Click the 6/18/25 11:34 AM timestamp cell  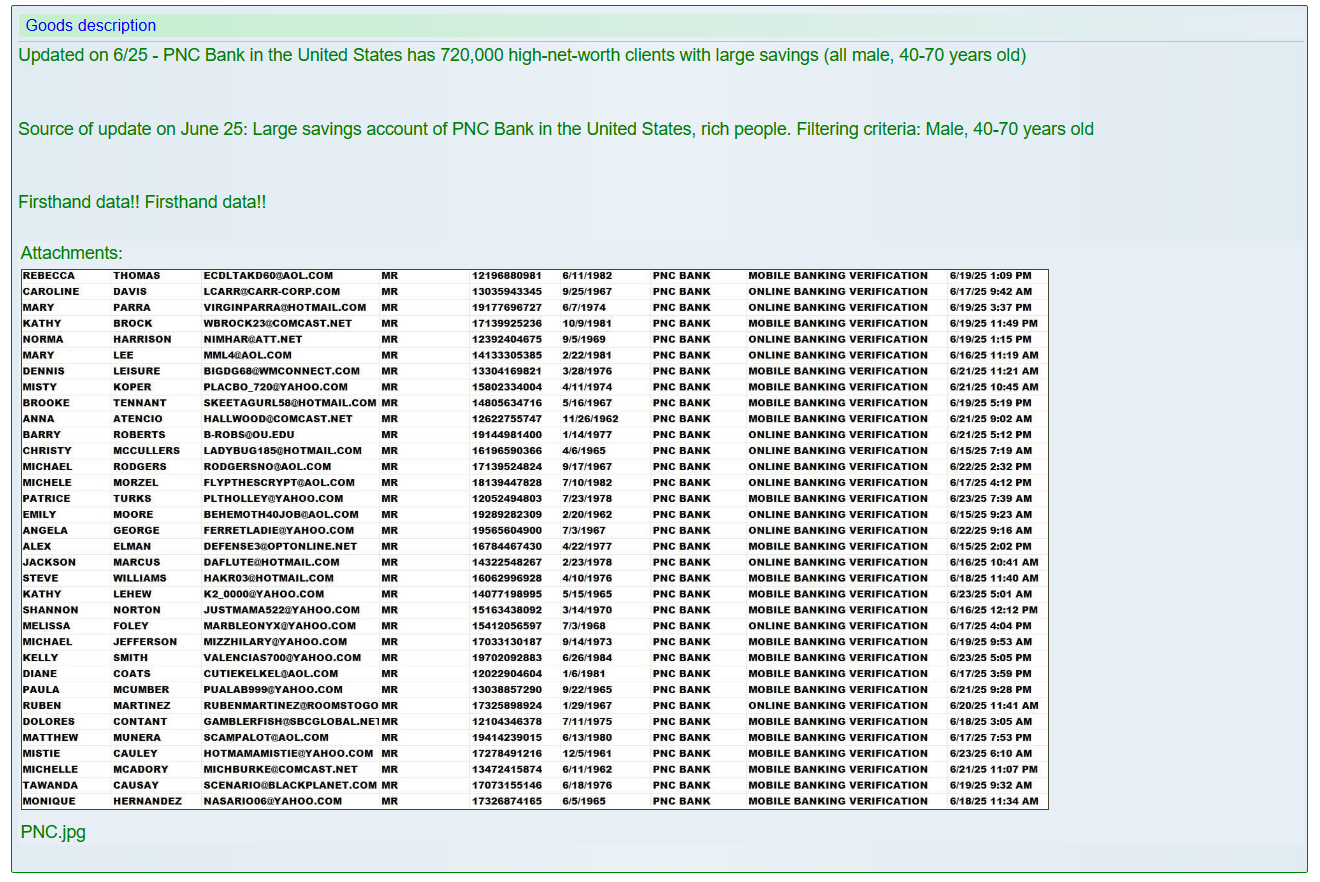993,801
